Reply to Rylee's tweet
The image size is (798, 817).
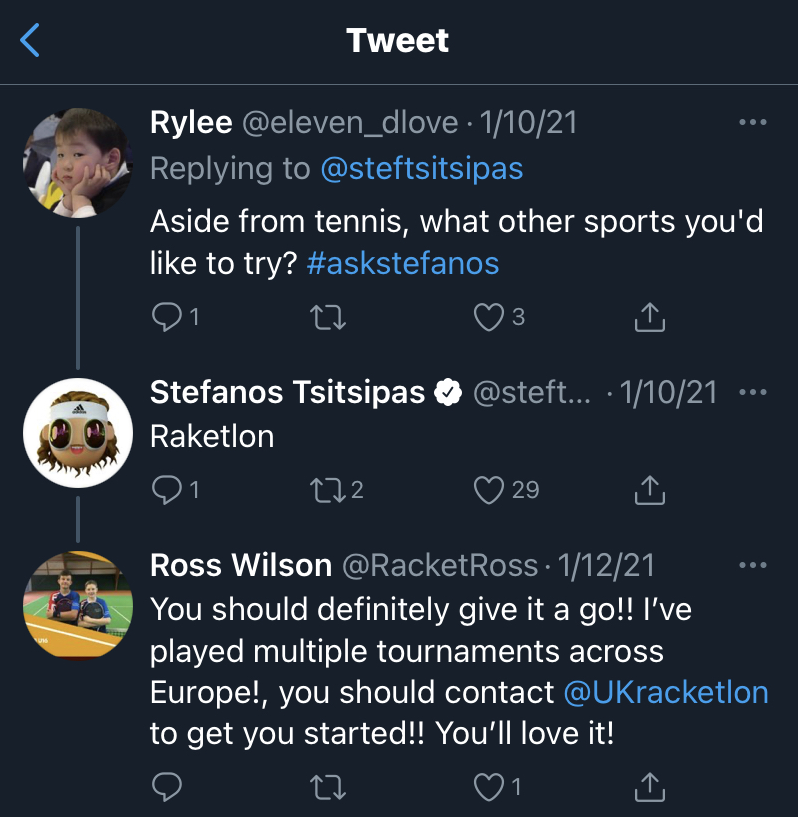165,318
